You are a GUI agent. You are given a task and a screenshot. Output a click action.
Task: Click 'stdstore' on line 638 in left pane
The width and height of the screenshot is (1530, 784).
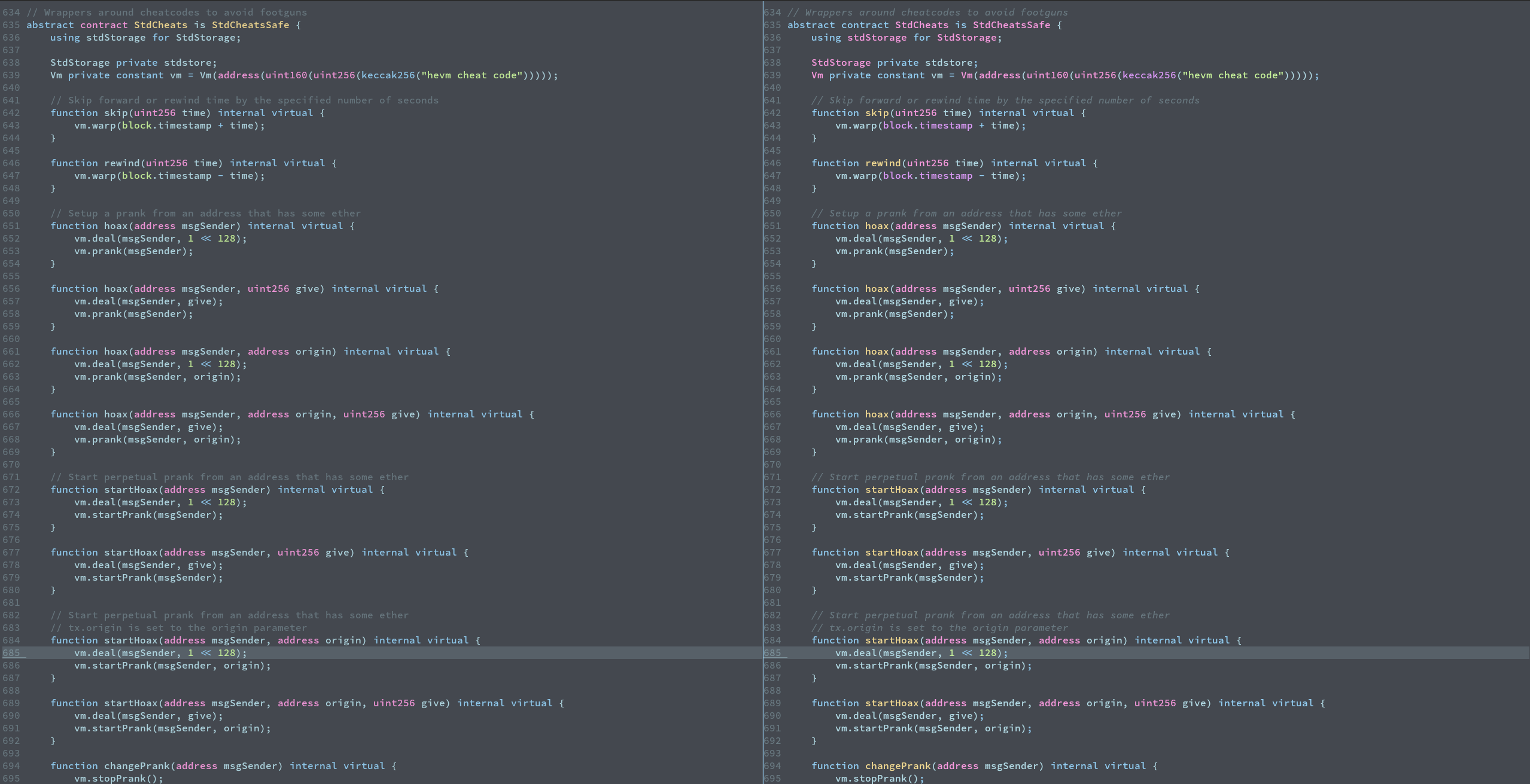point(187,63)
